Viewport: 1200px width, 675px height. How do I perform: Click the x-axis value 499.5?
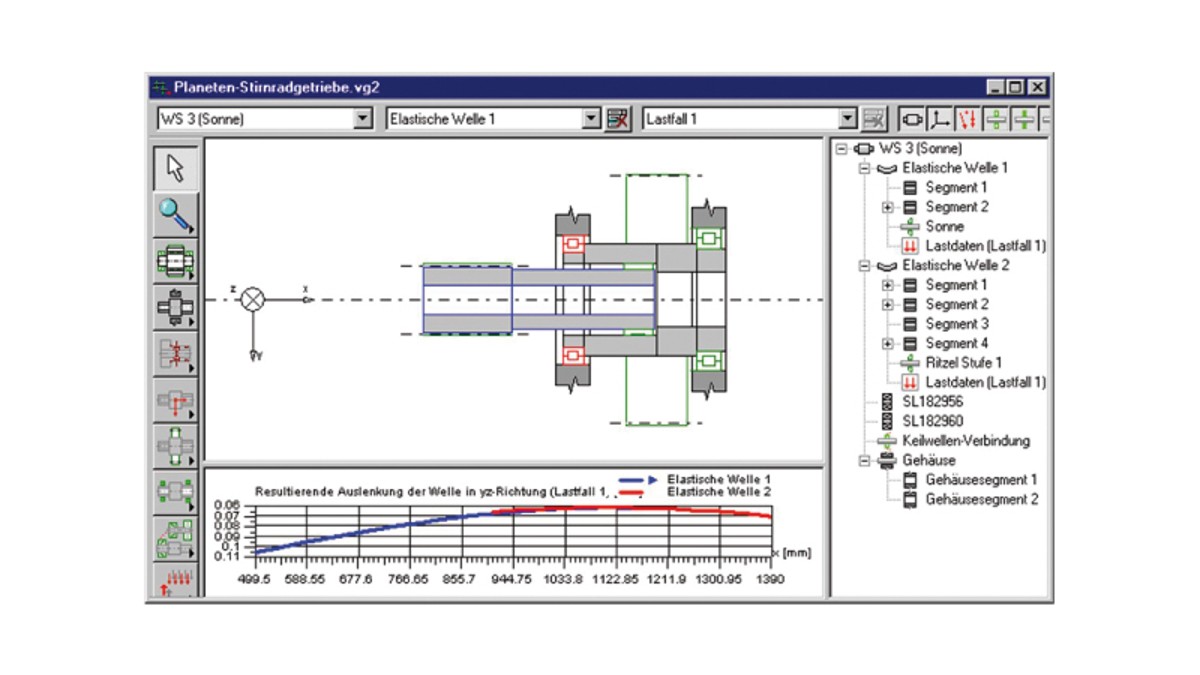coord(254,579)
